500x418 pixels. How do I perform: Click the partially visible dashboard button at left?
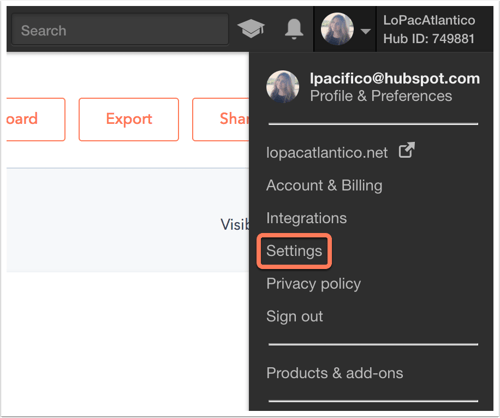coord(36,119)
